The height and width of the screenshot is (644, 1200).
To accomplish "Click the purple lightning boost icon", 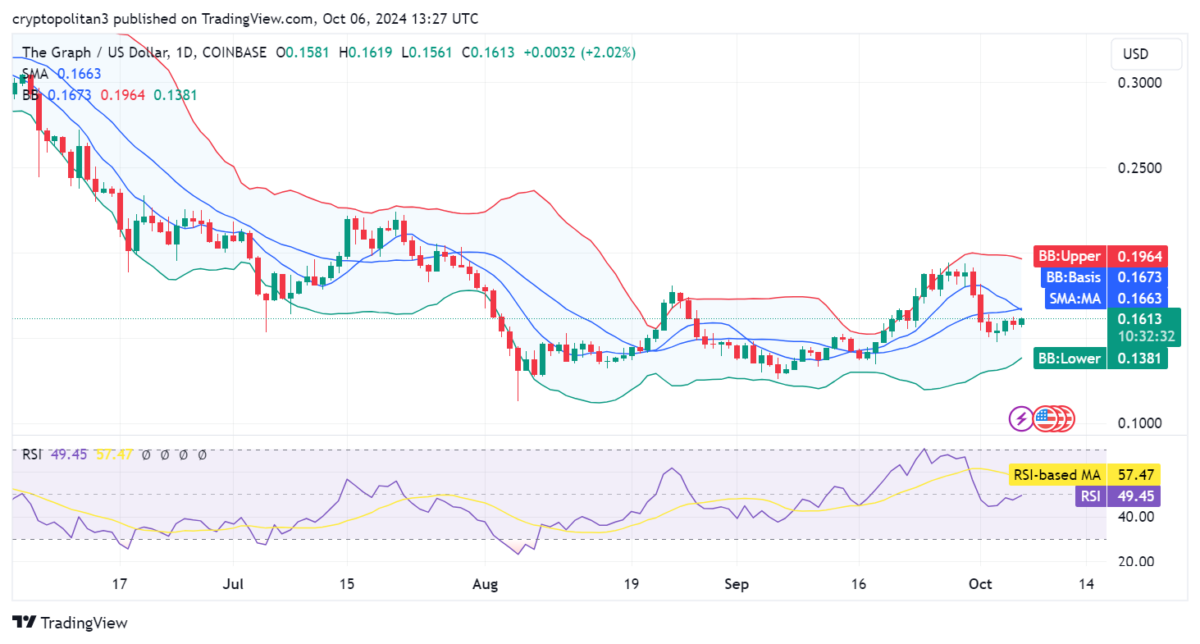I will point(1019,418).
